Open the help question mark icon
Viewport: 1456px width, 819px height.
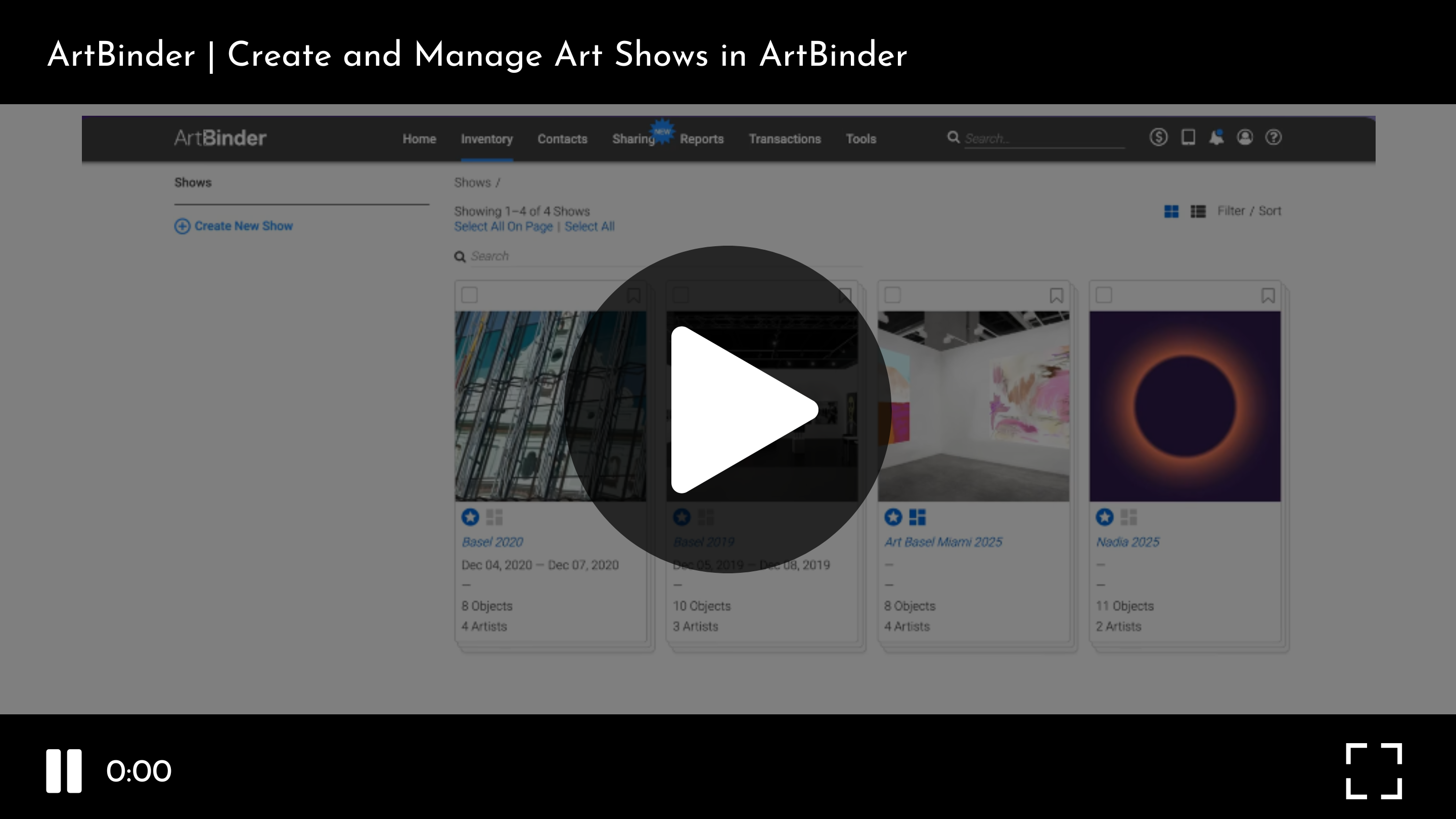click(x=1273, y=138)
